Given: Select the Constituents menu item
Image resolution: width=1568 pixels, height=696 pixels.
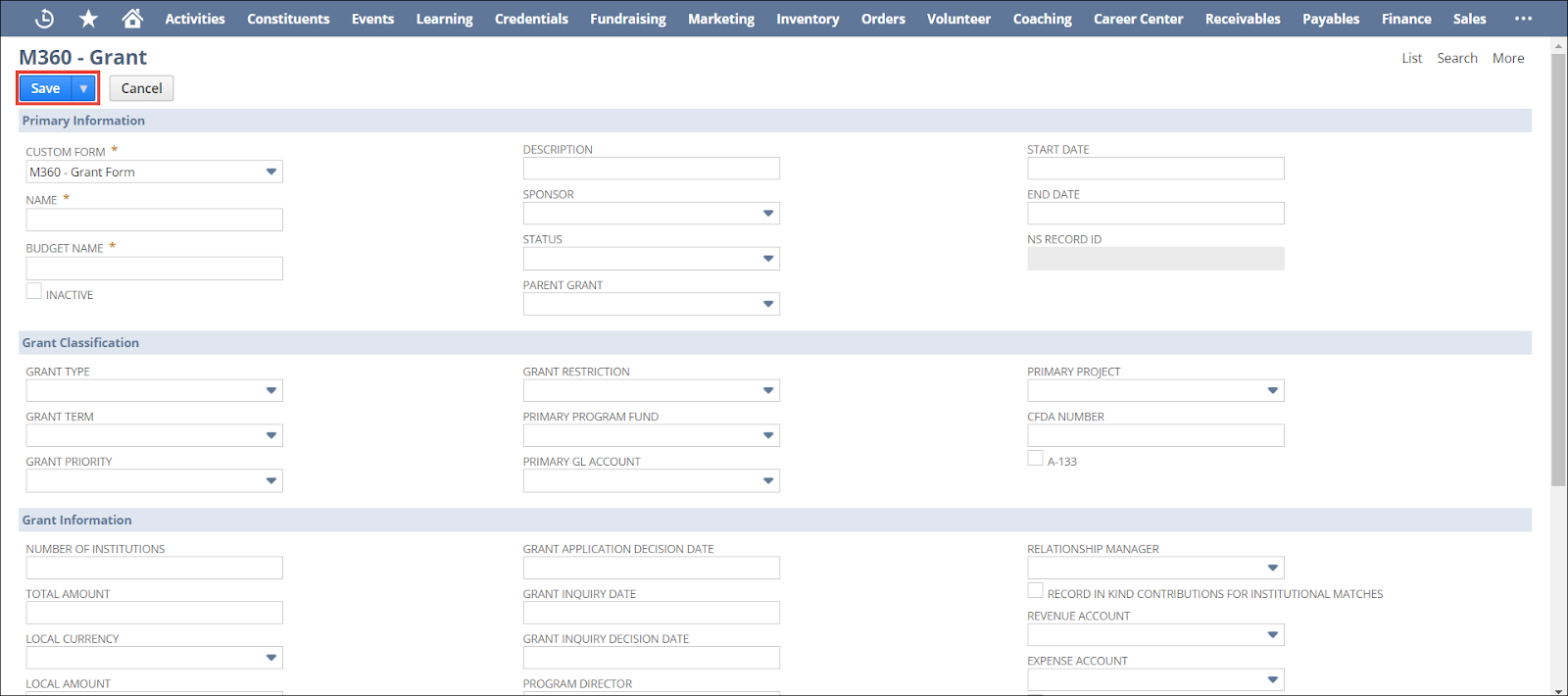Looking at the screenshot, I should coord(288,19).
